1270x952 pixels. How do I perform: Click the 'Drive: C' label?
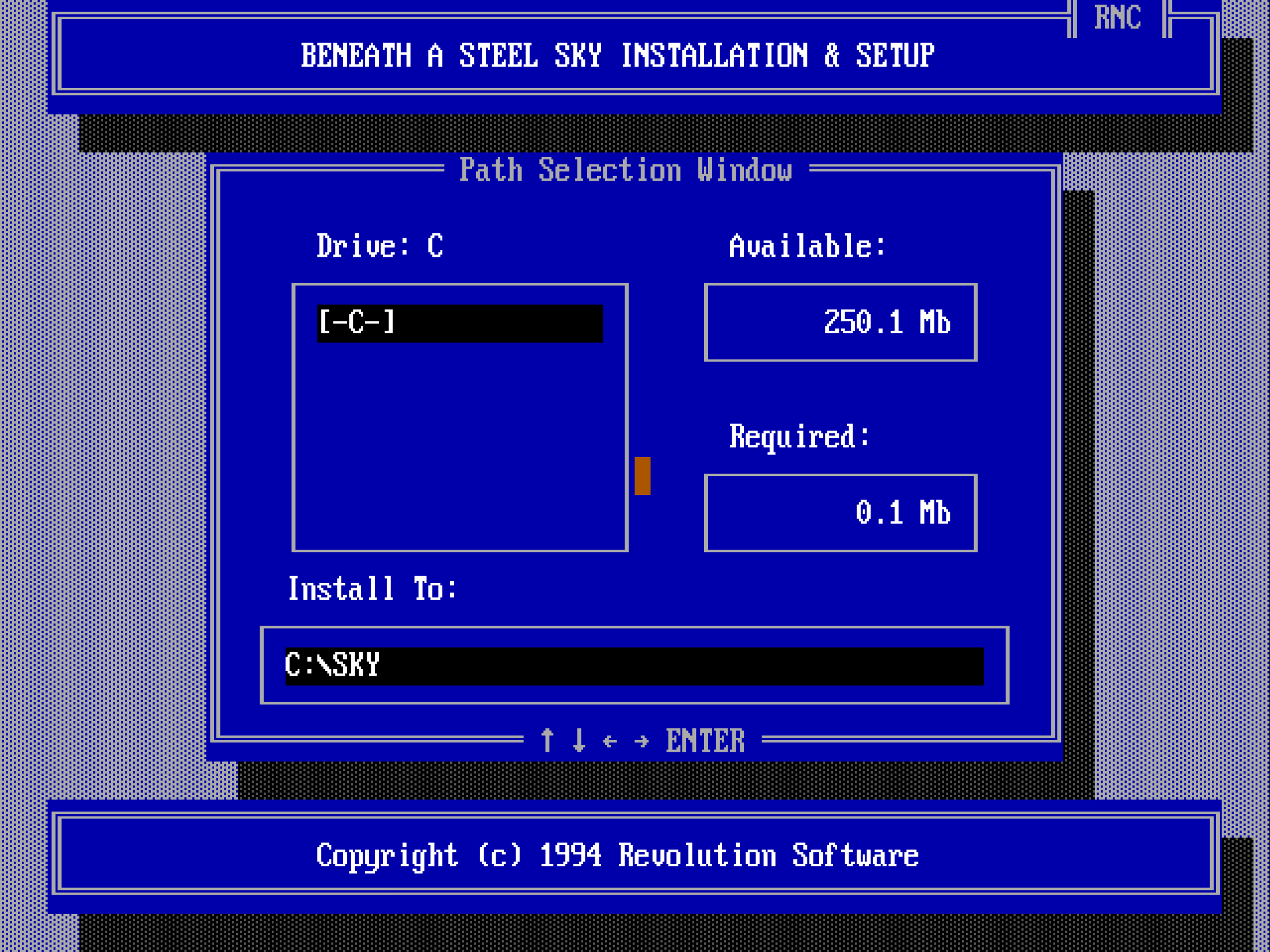[x=380, y=246]
